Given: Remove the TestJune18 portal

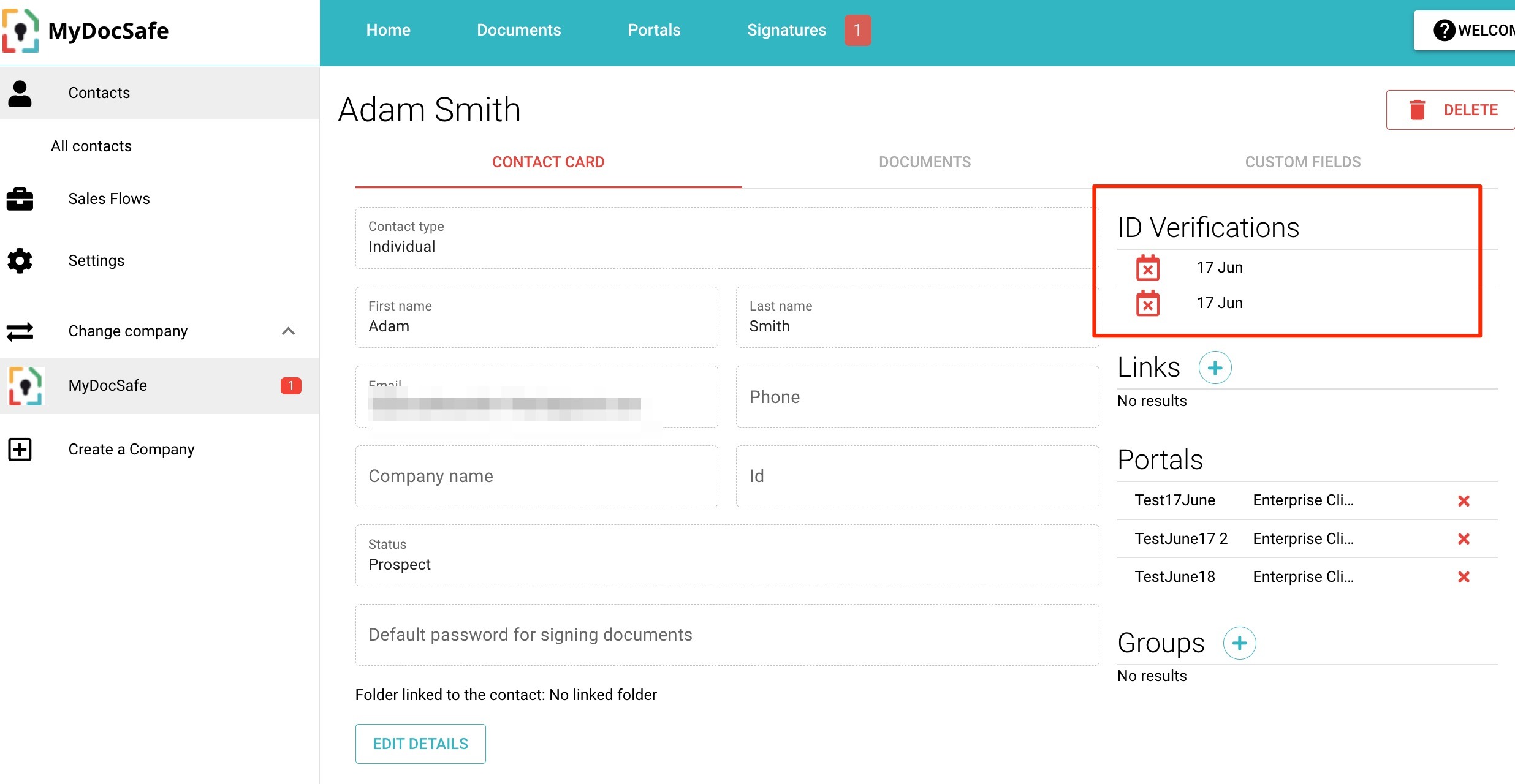Looking at the screenshot, I should (x=1464, y=576).
